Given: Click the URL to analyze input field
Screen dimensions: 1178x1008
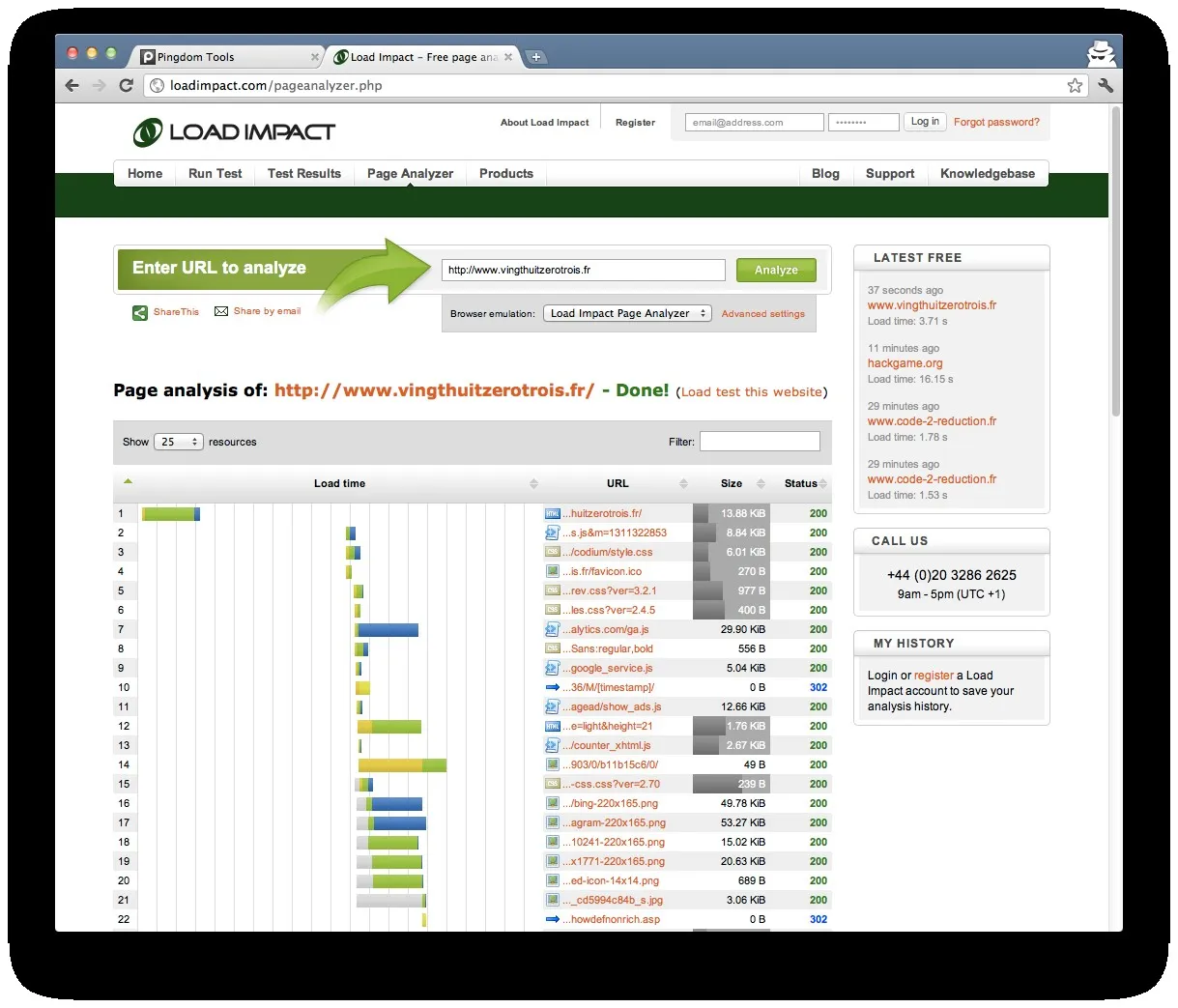Looking at the screenshot, I should pos(583,270).
